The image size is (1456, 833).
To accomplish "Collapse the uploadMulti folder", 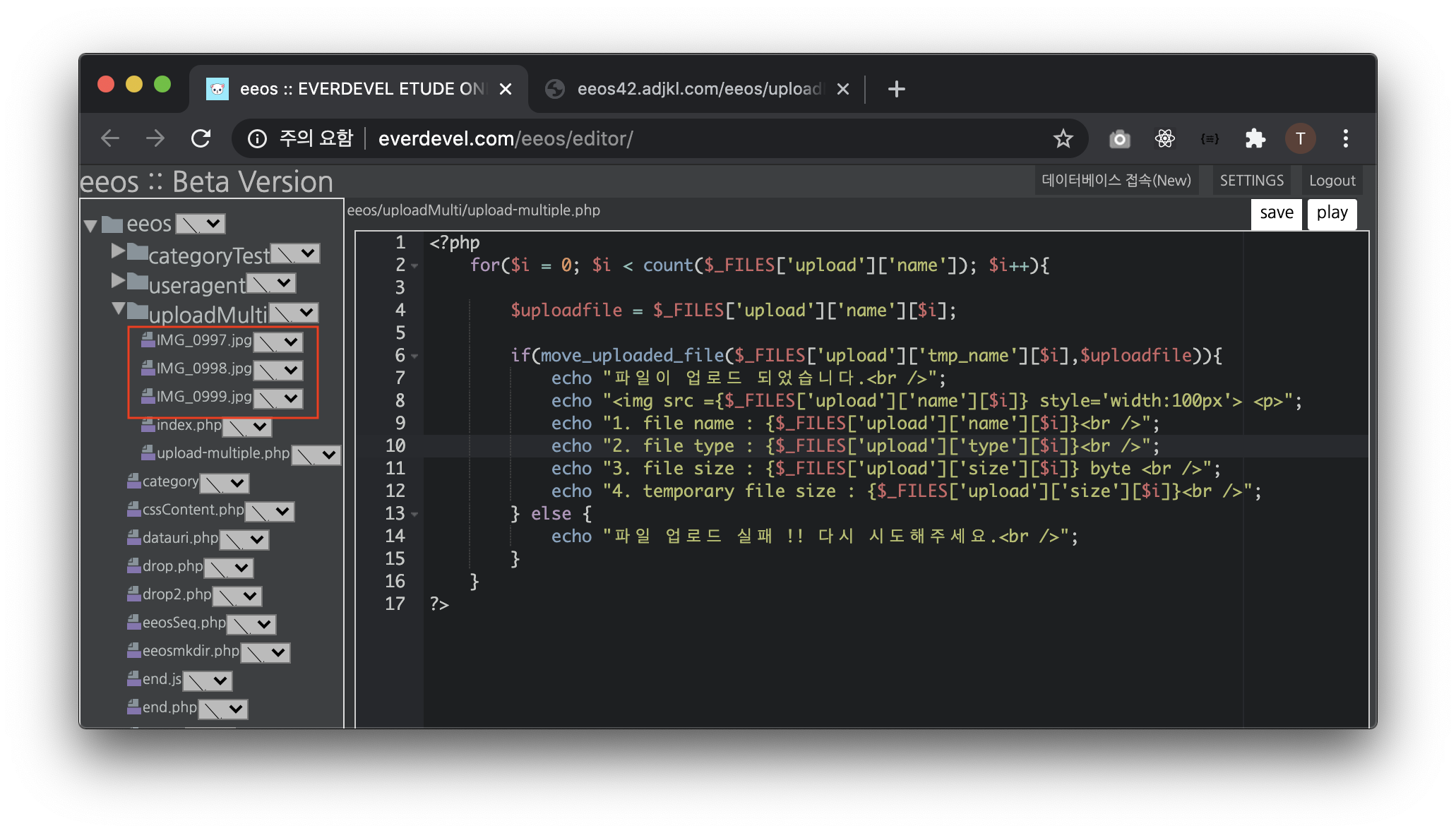I will click(119, 309).
